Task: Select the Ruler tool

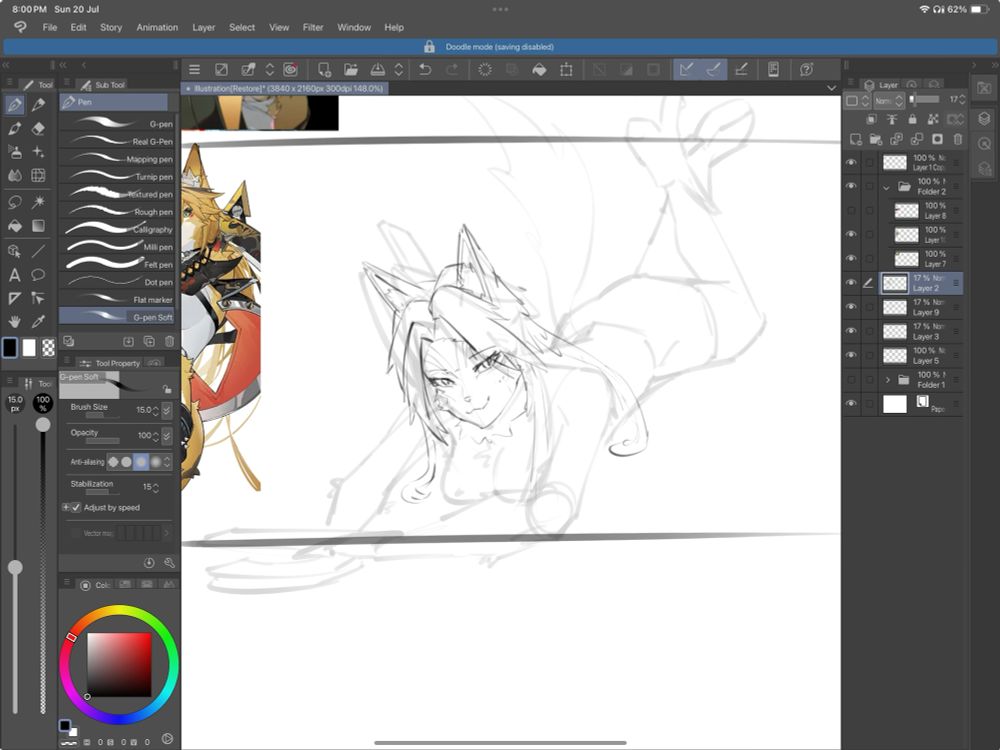Action: pos(15,298)
